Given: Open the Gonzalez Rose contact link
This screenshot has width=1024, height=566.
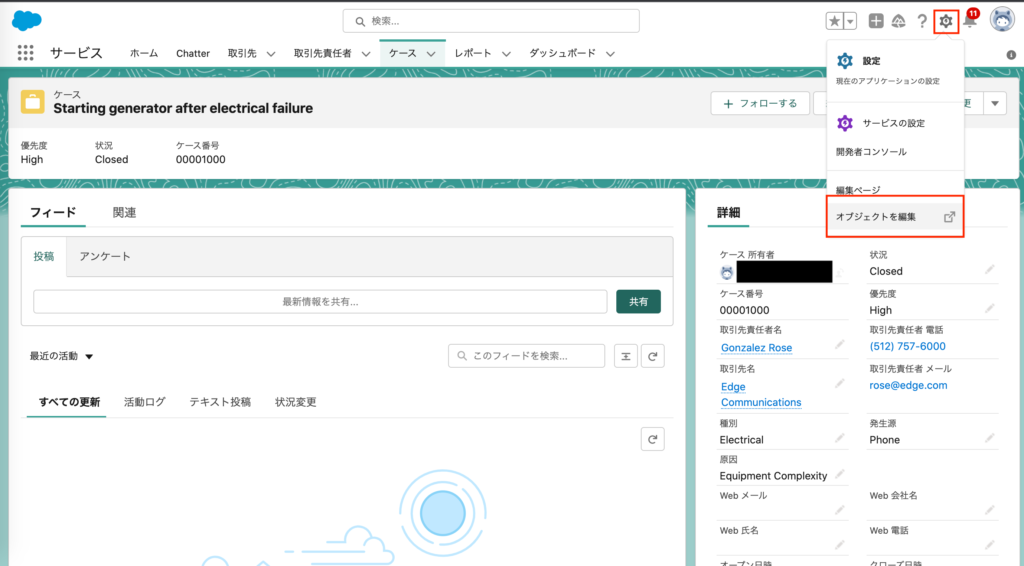Looking at the screenshot, I should [x=756, y=348].
